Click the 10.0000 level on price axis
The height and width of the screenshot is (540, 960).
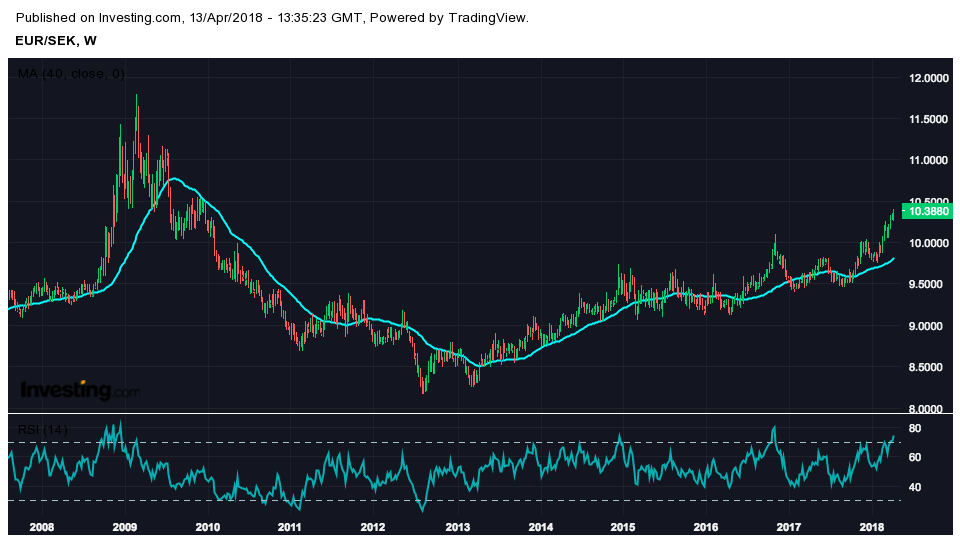(x=929, y=244)
